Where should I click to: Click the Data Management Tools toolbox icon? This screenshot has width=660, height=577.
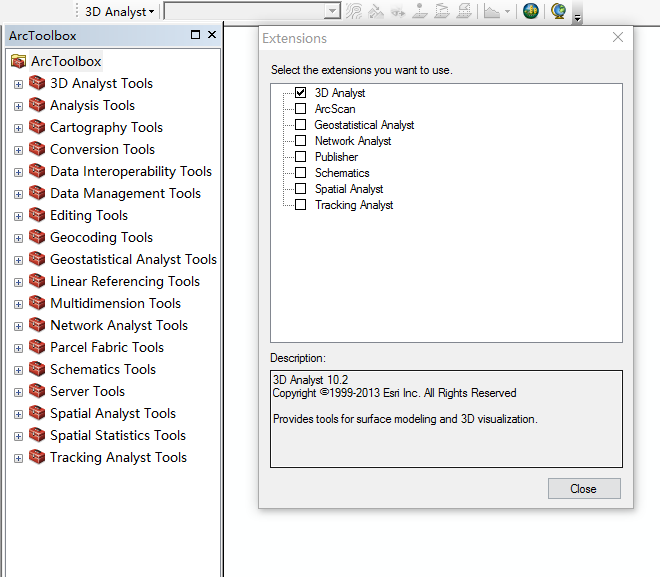coord(37,193)
